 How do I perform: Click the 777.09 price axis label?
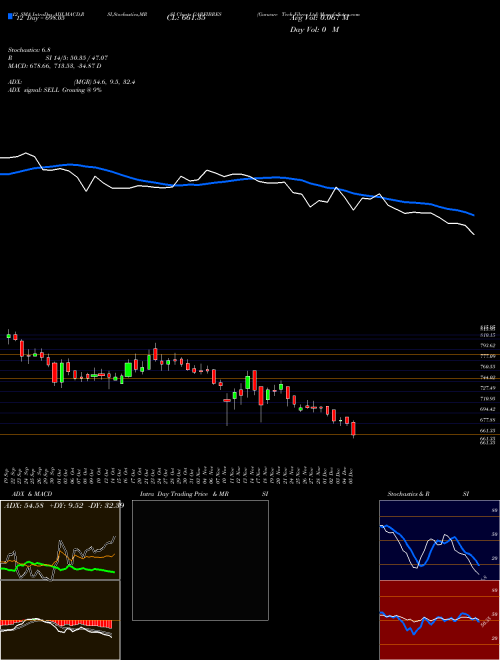(x=487, y=356)
